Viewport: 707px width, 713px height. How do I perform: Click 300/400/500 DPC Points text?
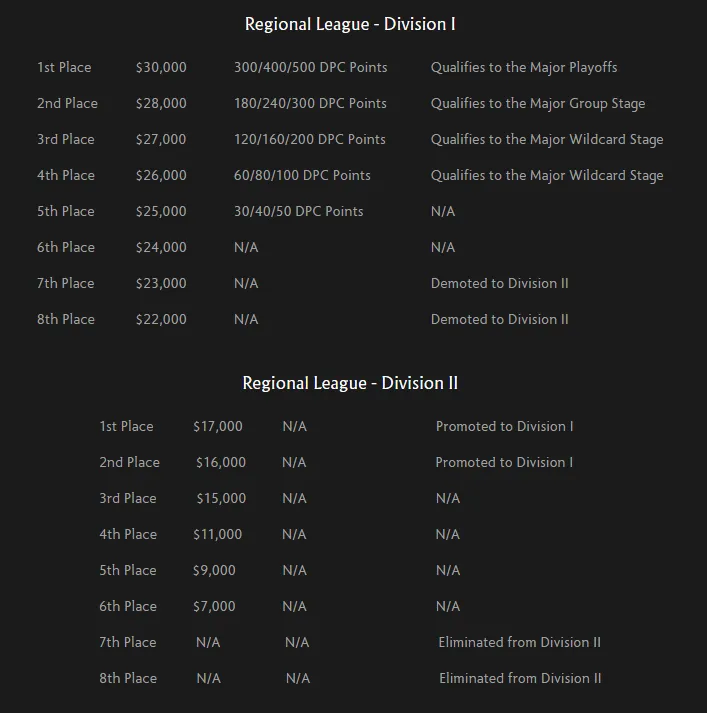311,67
